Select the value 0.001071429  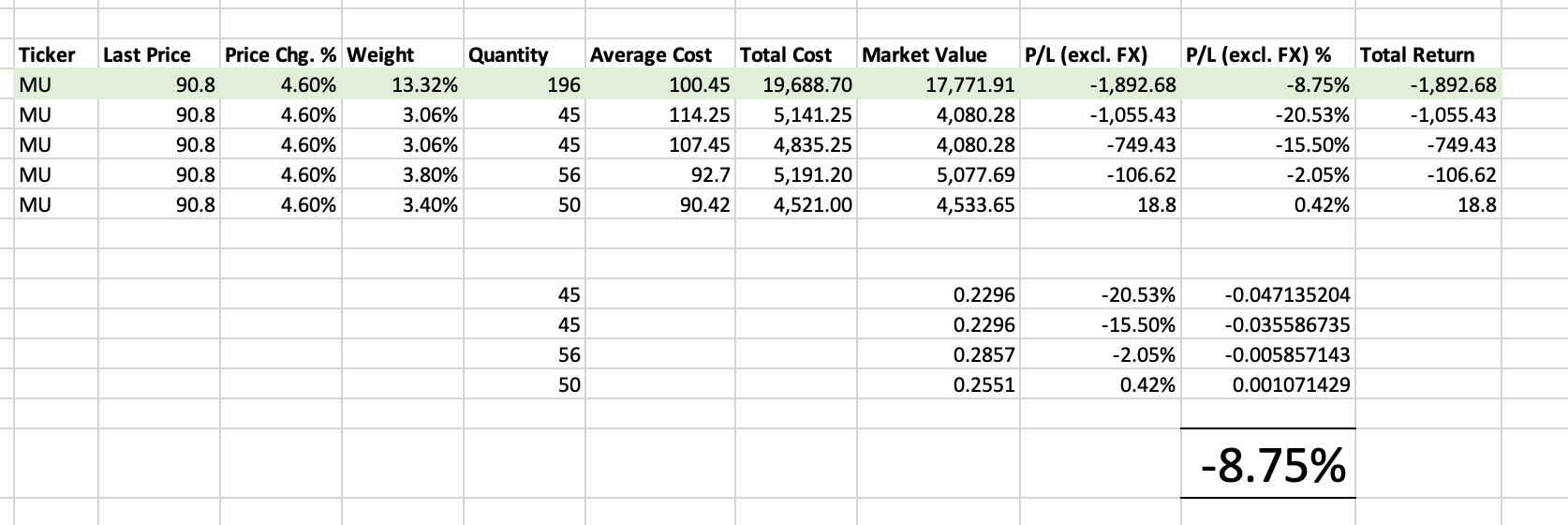point(1268,385)
